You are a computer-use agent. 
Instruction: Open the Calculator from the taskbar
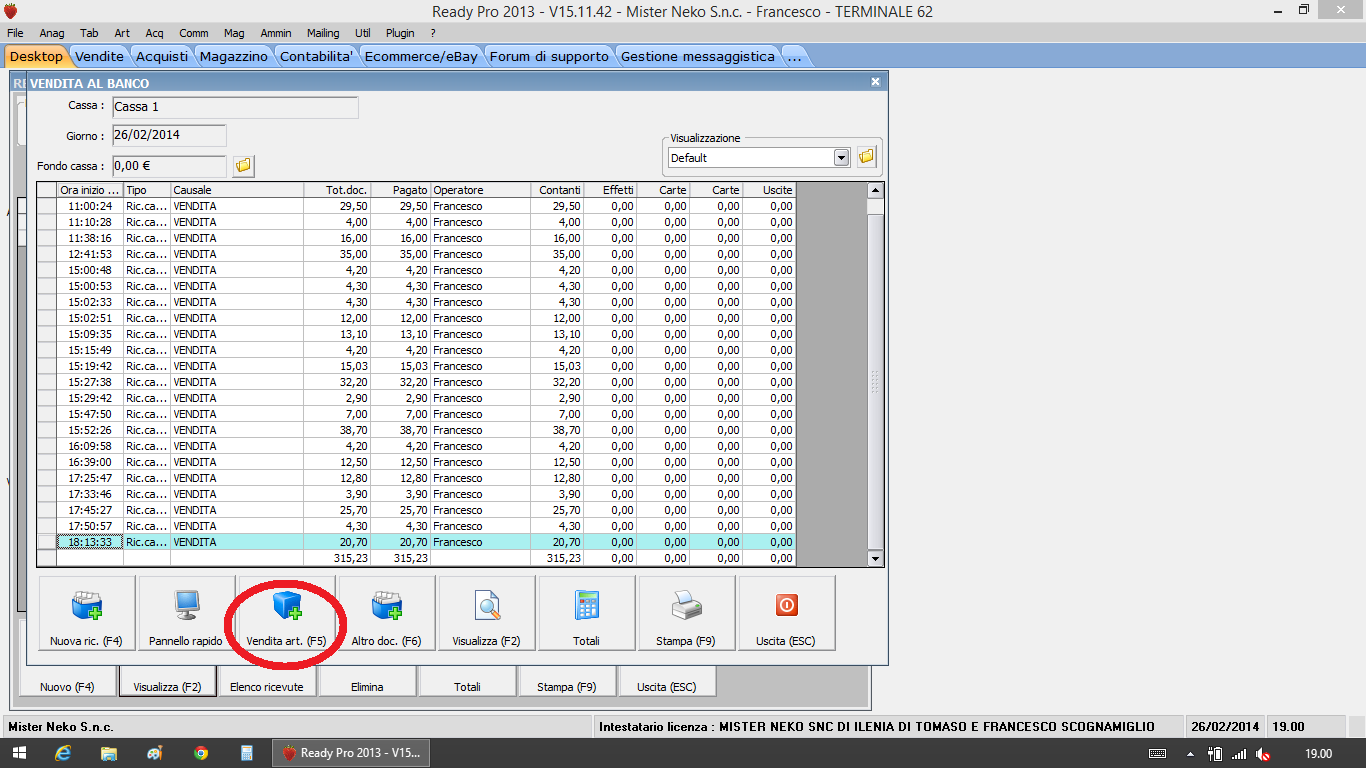click(246, 753)
